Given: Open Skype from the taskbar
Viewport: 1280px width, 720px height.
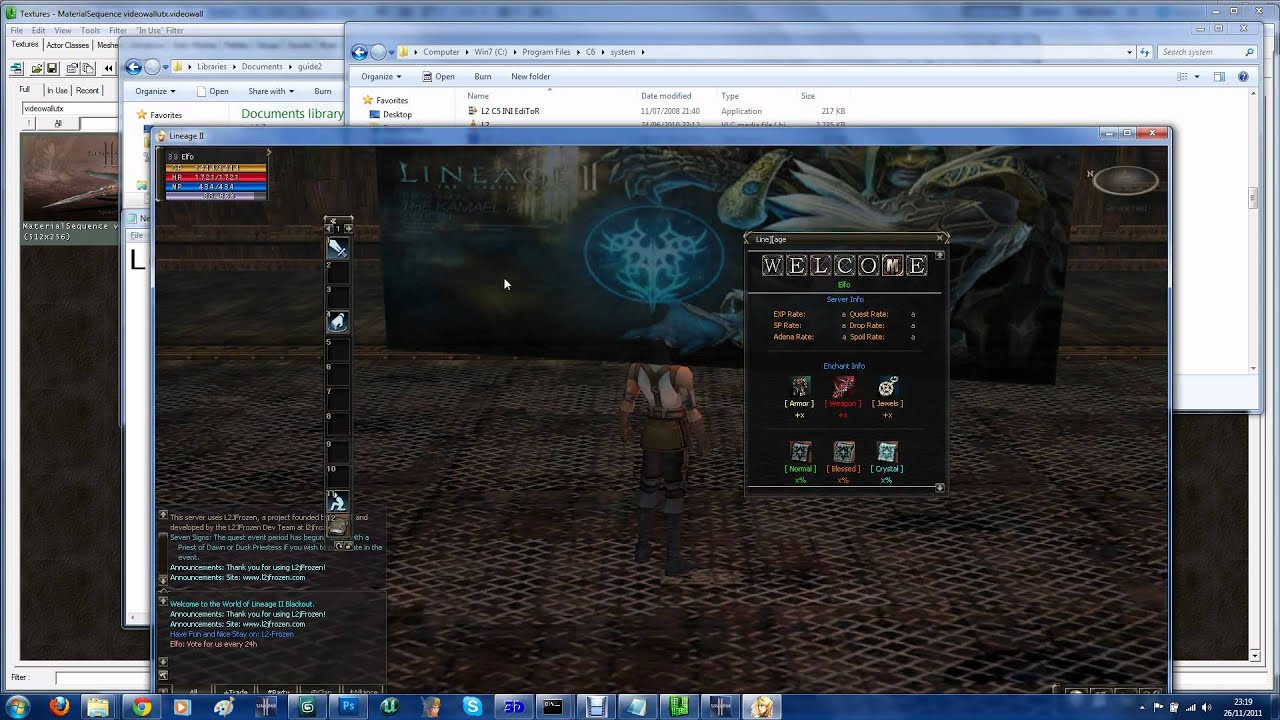Looking at the screenshot, I should (472, 707).
